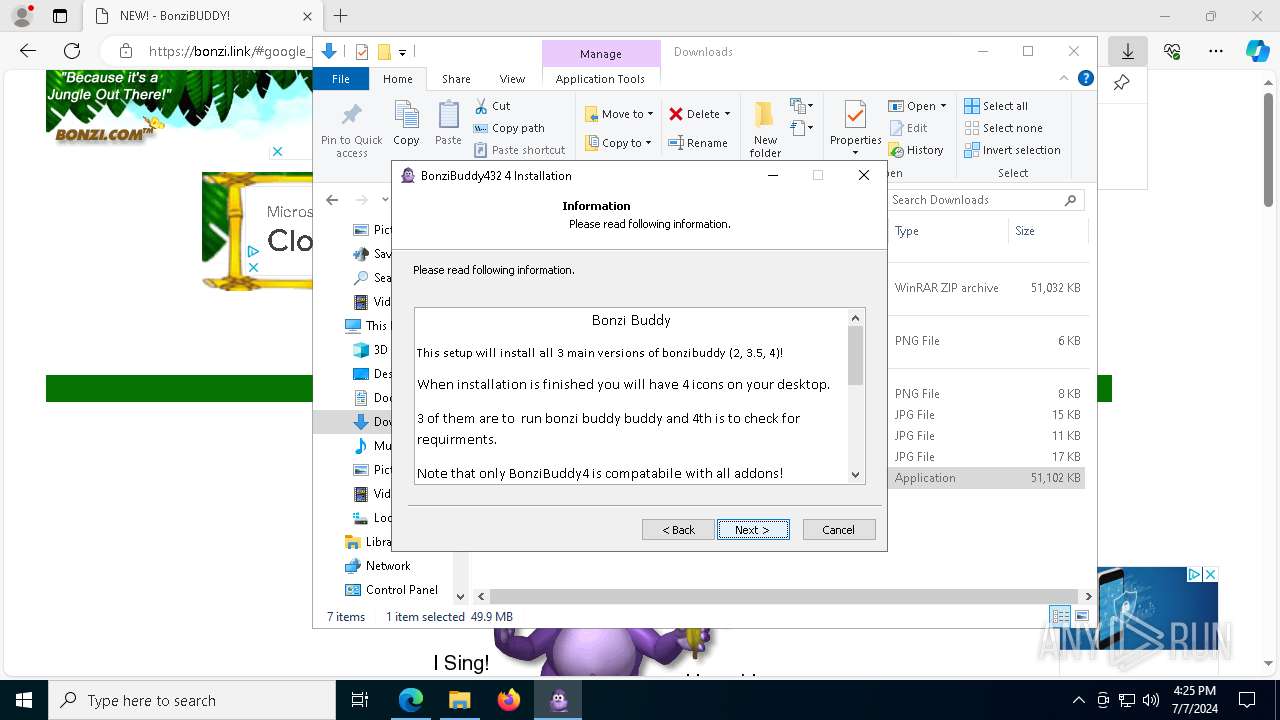The width and height of the screenshot is (1280, 720).
Task: Click Invert selection
Action: (1012, 150)
